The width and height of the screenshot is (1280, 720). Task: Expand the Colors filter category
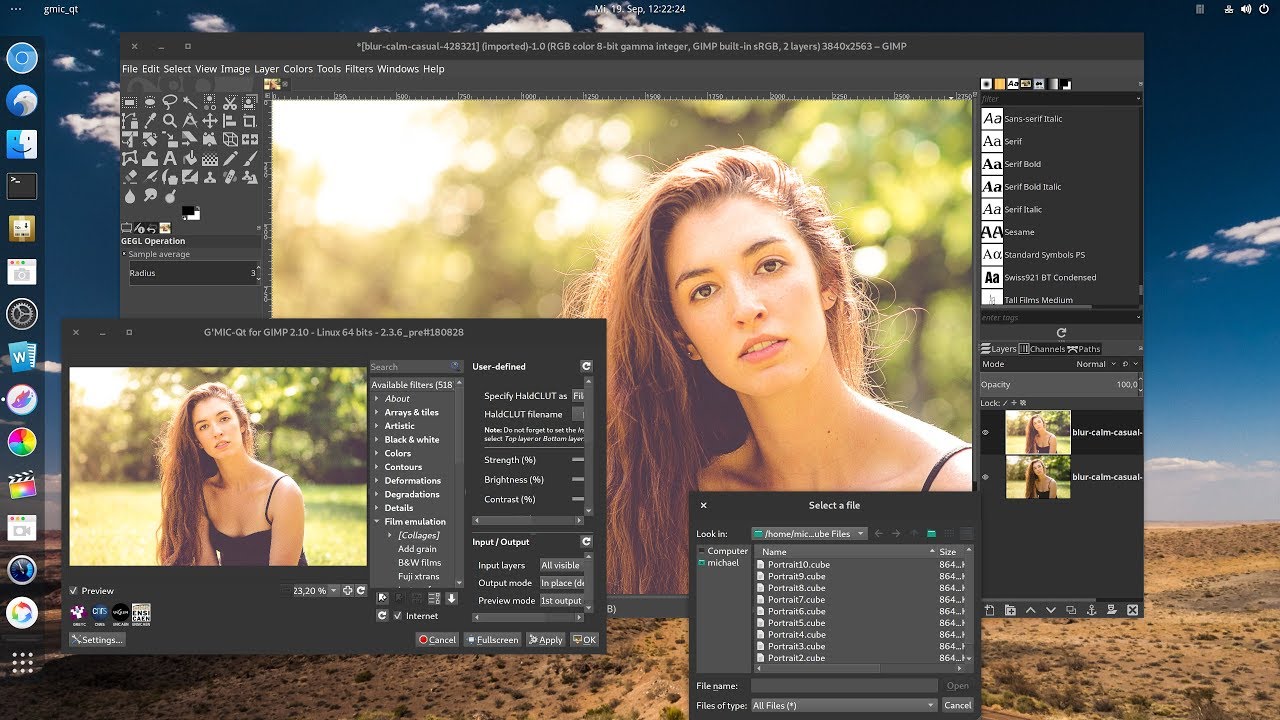pyautogui.click(x=377, y=453)
